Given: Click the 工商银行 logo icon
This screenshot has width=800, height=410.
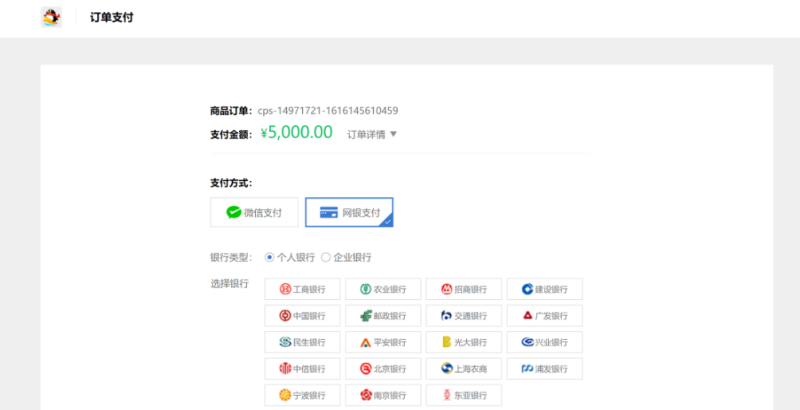Looking at the screenshot, I should click(x=285, y=289).
